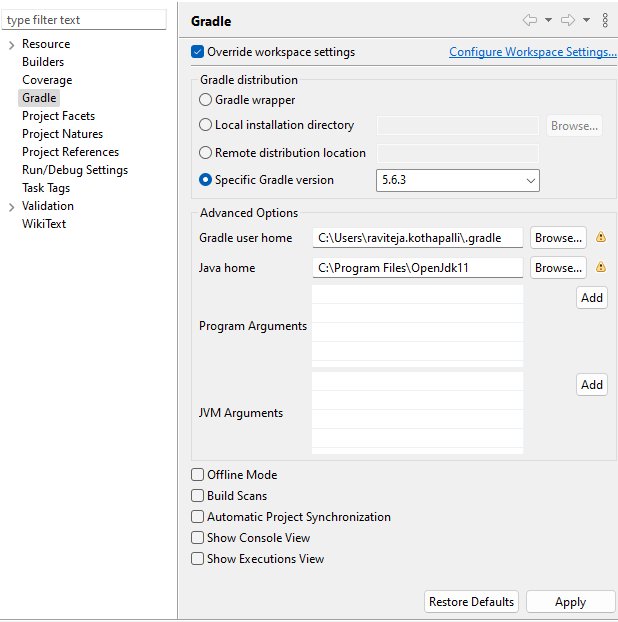Open the view menu three-dots icon
This screenshot has width=618, height=622.
tap(605, 20)
